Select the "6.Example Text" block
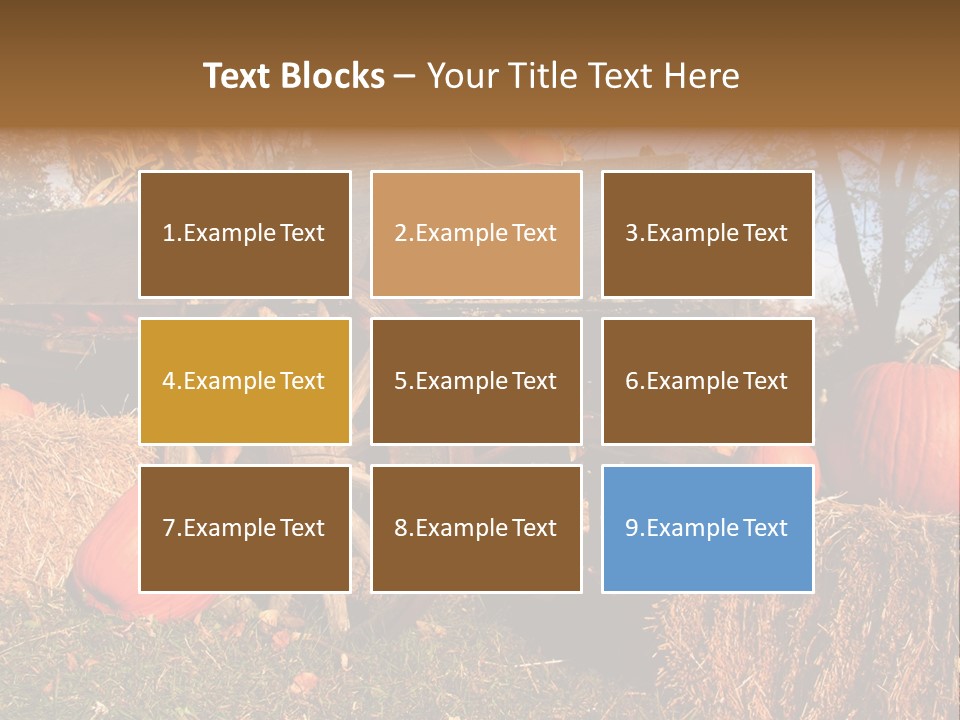 click(707, 381)
